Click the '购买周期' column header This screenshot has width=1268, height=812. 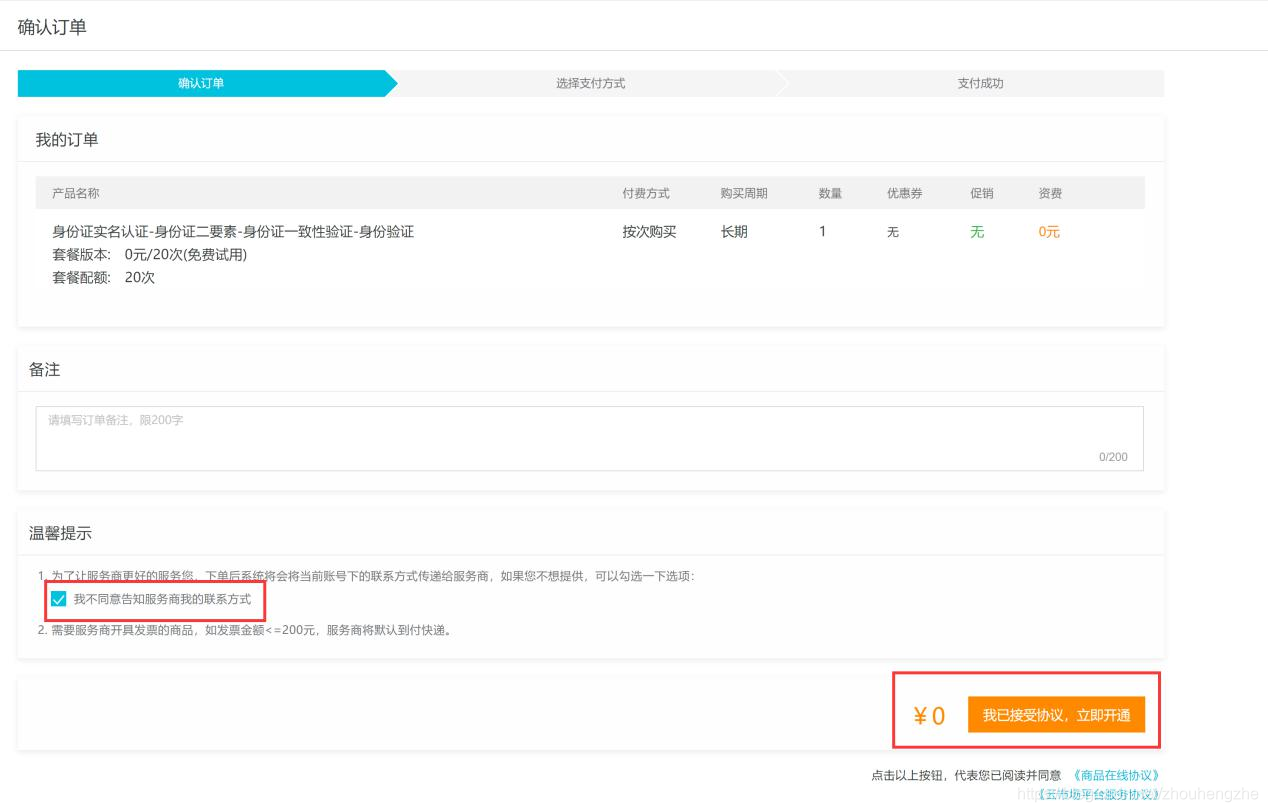[744, 193]
